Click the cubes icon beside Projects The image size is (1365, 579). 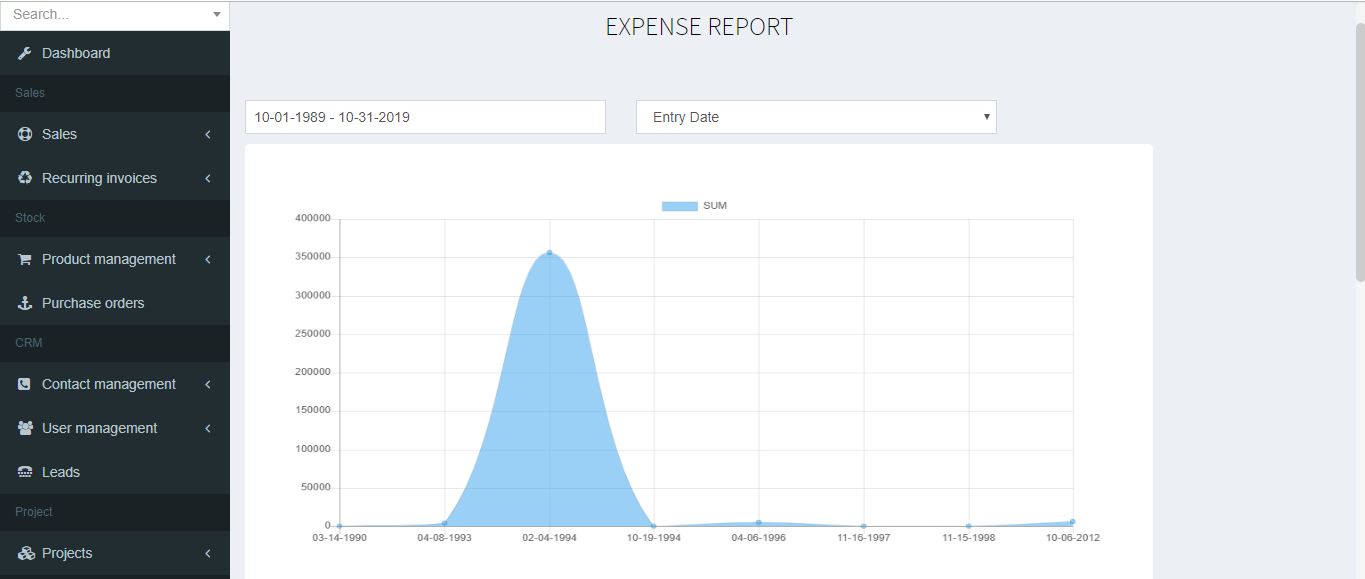(x=26, y=553)
